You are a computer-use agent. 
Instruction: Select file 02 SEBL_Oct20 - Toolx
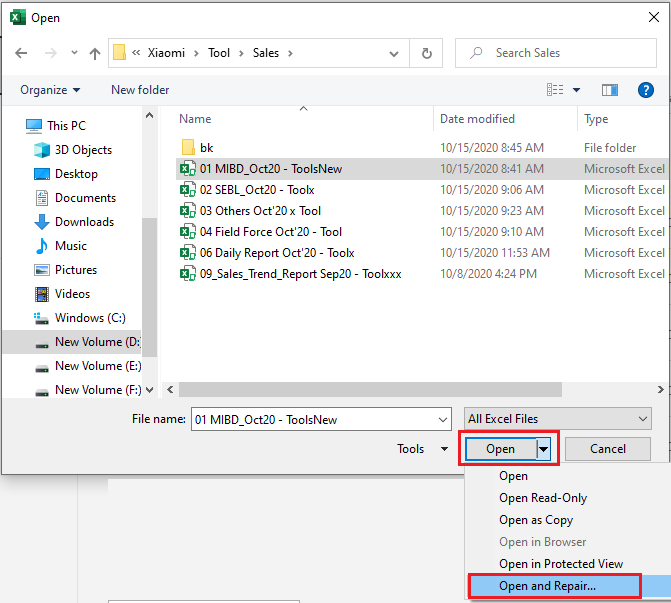(x=257, y=190)
